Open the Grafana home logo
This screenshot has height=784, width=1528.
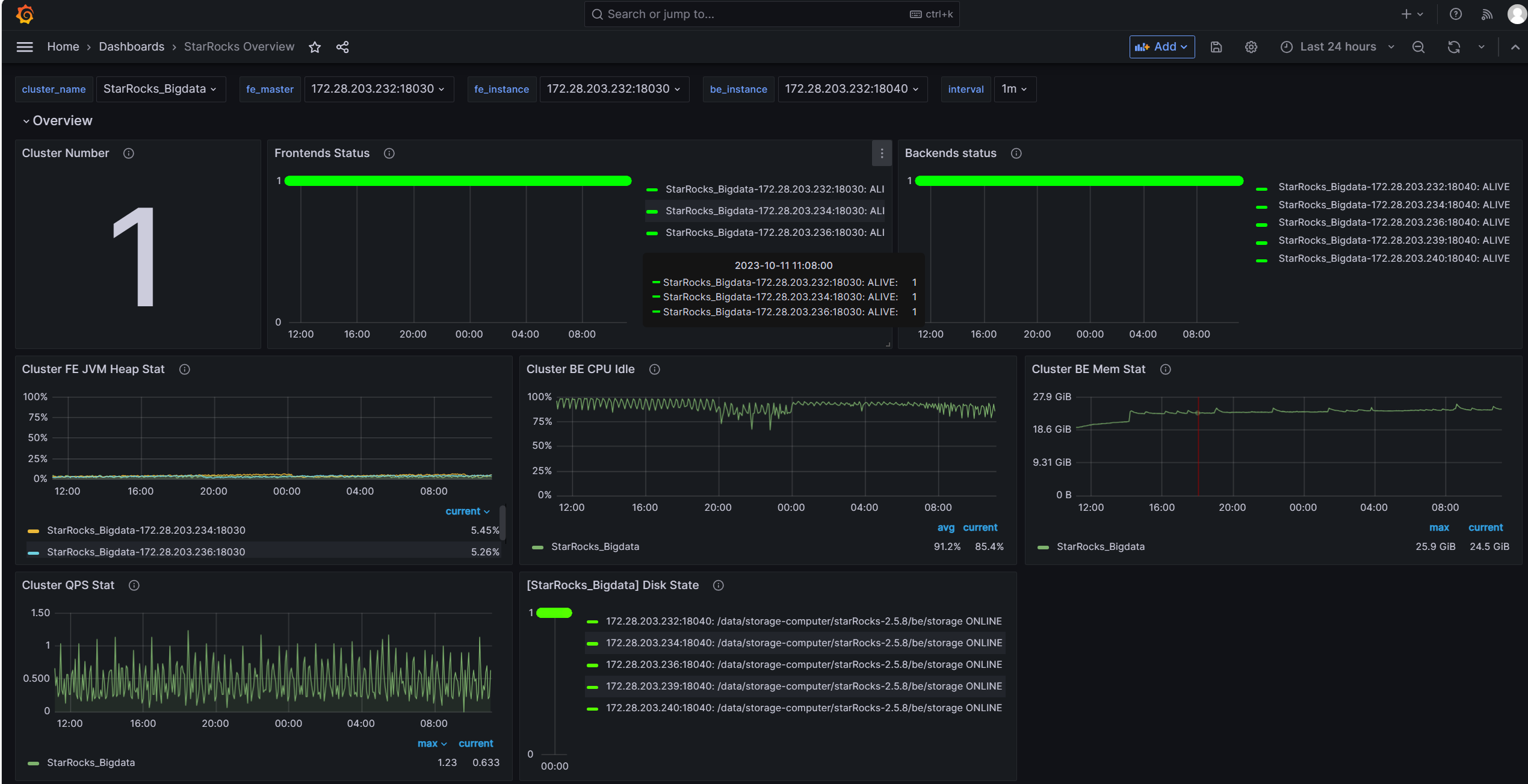(x=25, y=14)
